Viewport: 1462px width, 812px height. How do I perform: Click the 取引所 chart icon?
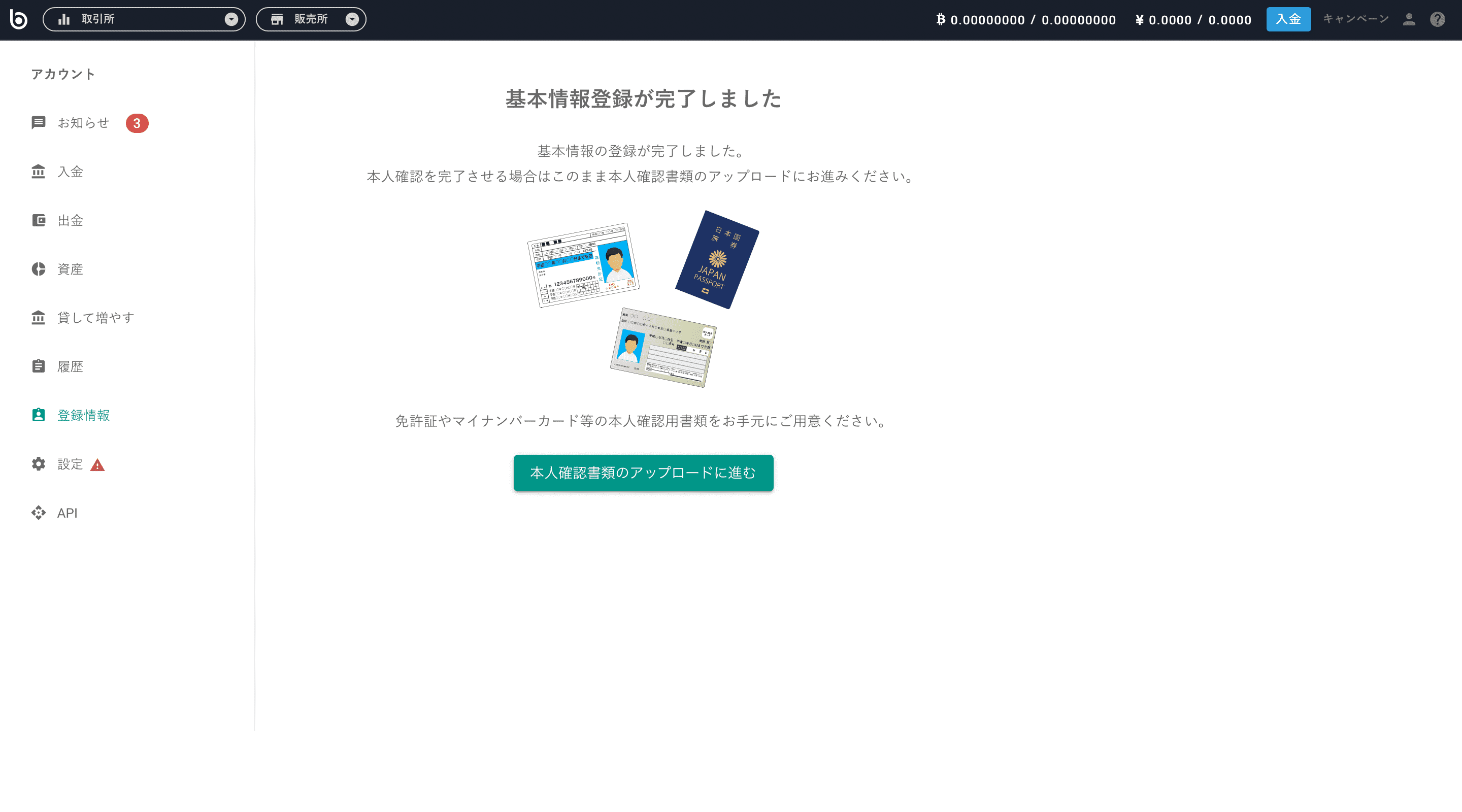tap(63, 19)
